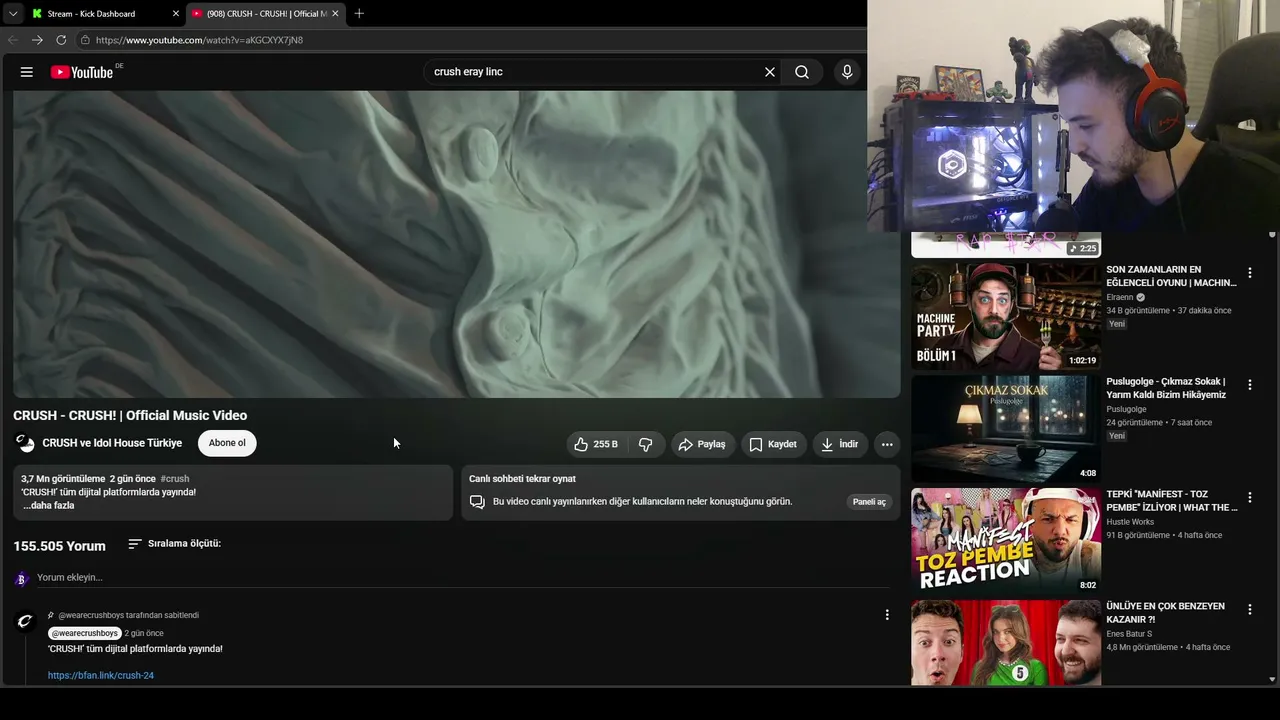
Task: Subscribe with the Abone ol button
Action: pyautogui.click(x=227, y=443)
